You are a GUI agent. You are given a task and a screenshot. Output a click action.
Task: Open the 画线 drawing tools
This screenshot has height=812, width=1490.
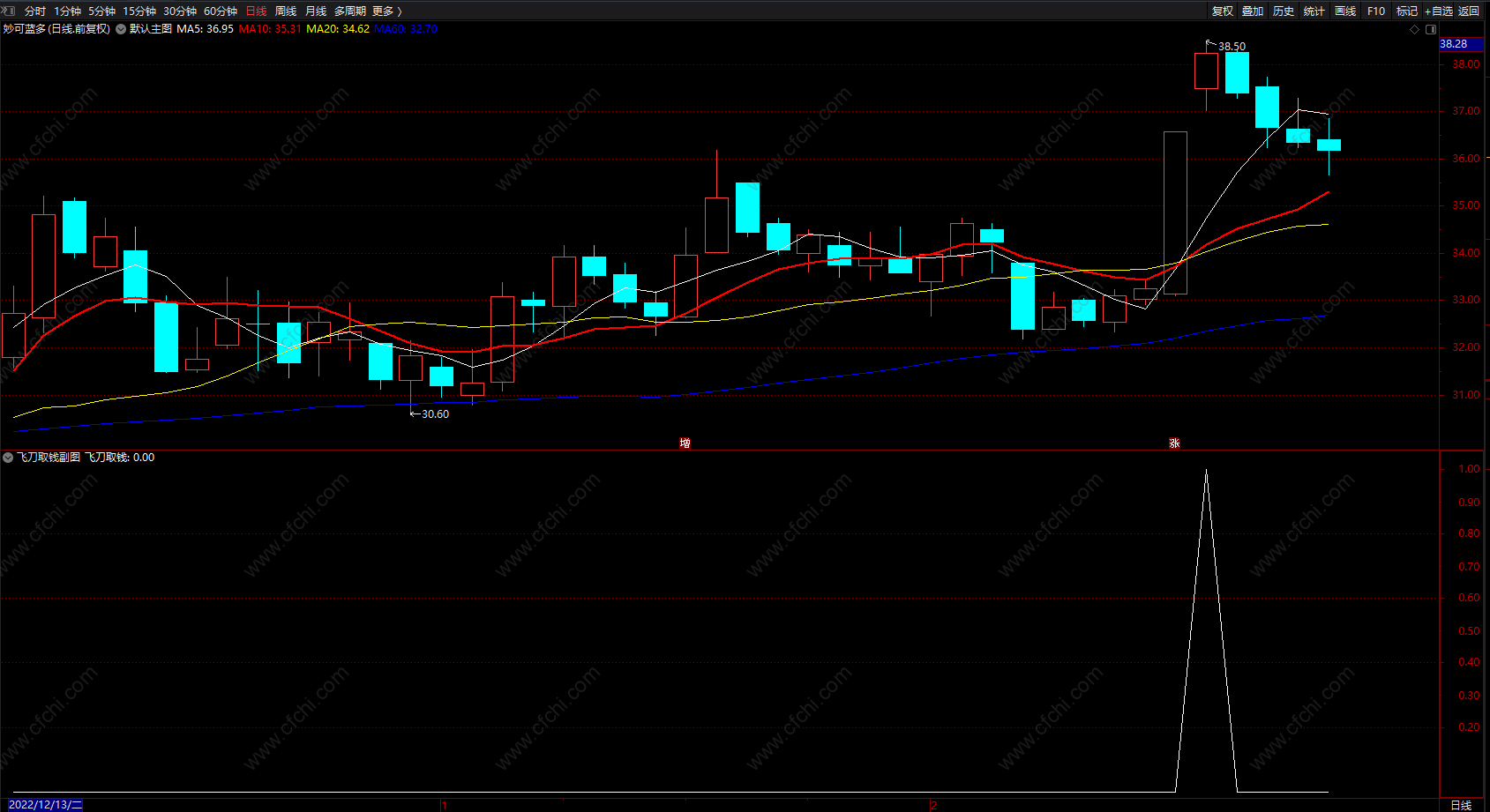click(1345, 11)
